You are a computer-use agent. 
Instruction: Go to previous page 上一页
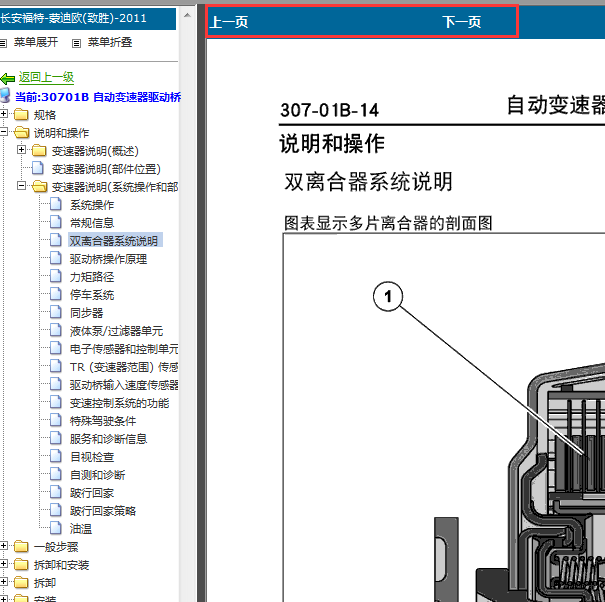(228, 22)
